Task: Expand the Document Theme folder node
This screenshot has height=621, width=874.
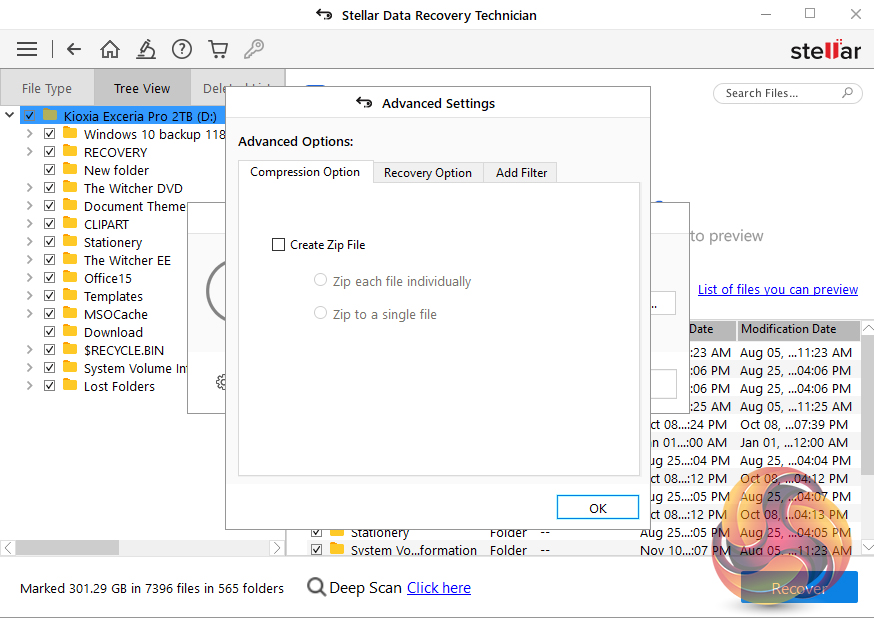Action: [30, 206]
